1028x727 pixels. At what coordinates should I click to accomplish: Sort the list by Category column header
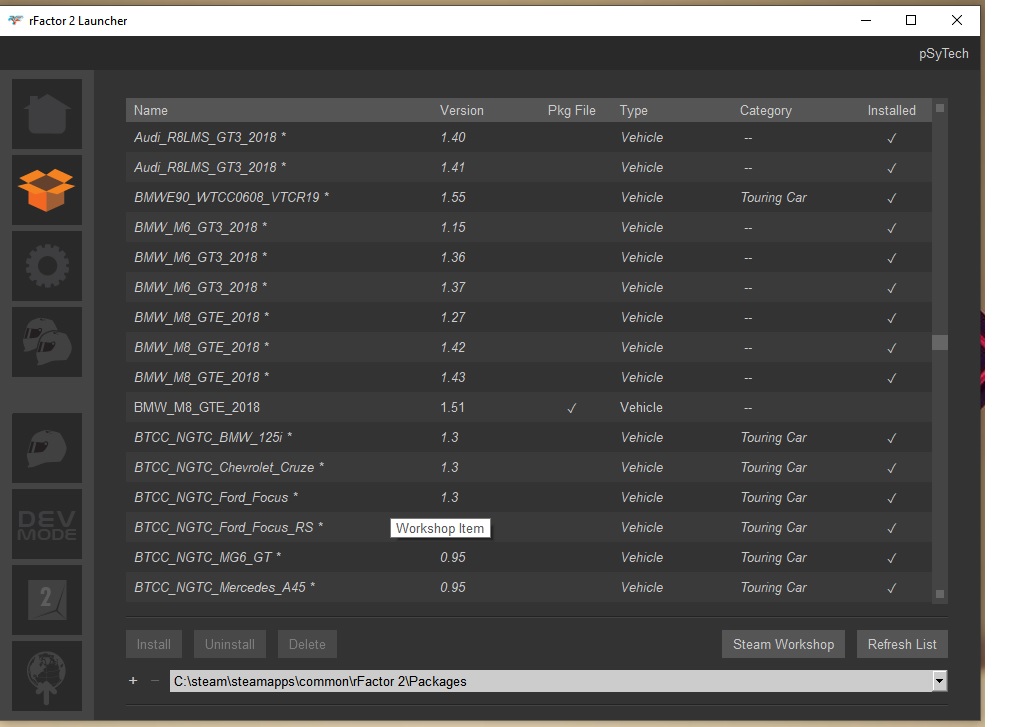765,111
